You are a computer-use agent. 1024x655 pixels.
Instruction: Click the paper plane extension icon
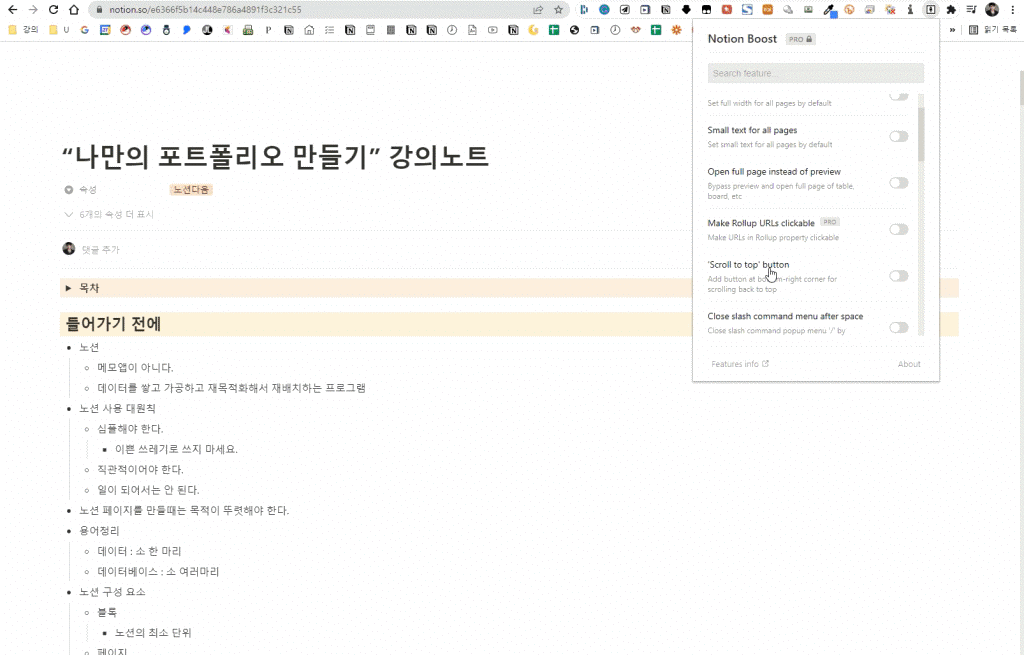click(x=624, y=10)
